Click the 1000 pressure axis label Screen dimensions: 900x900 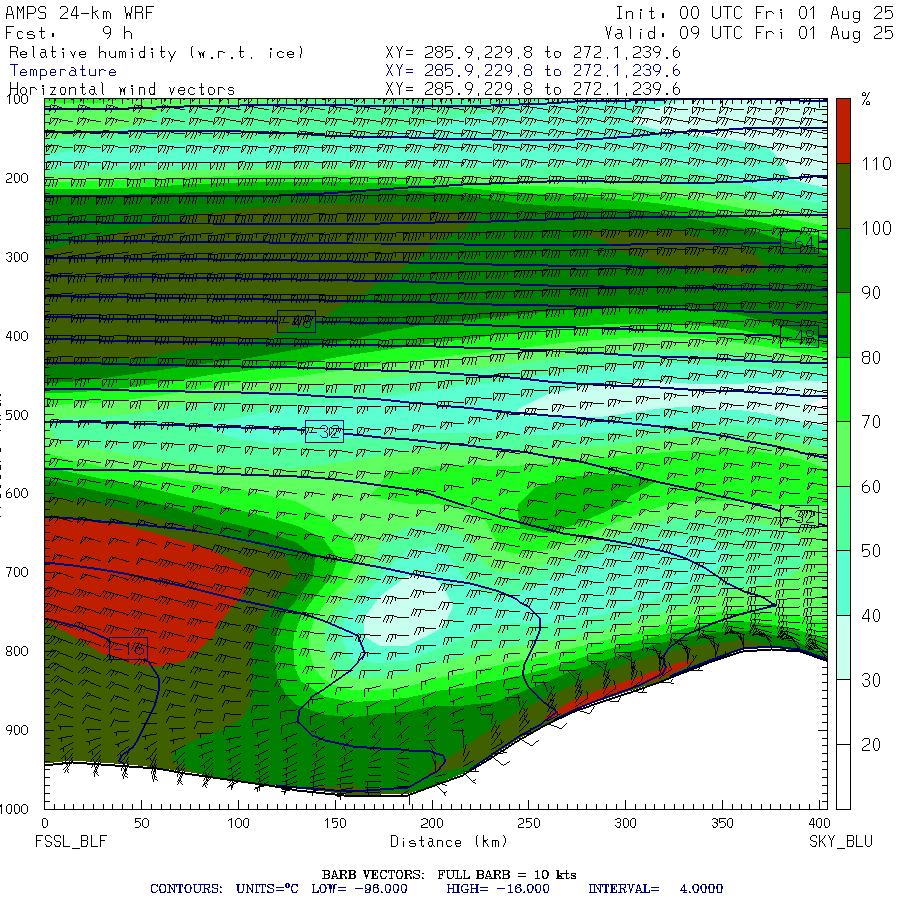pyautogui.click(x=14, y=809)
